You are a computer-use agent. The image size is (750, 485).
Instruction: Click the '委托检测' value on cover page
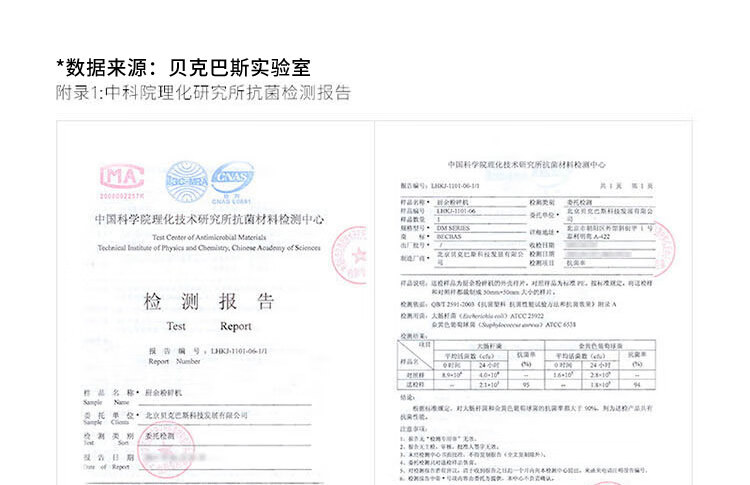coord(160,436)
